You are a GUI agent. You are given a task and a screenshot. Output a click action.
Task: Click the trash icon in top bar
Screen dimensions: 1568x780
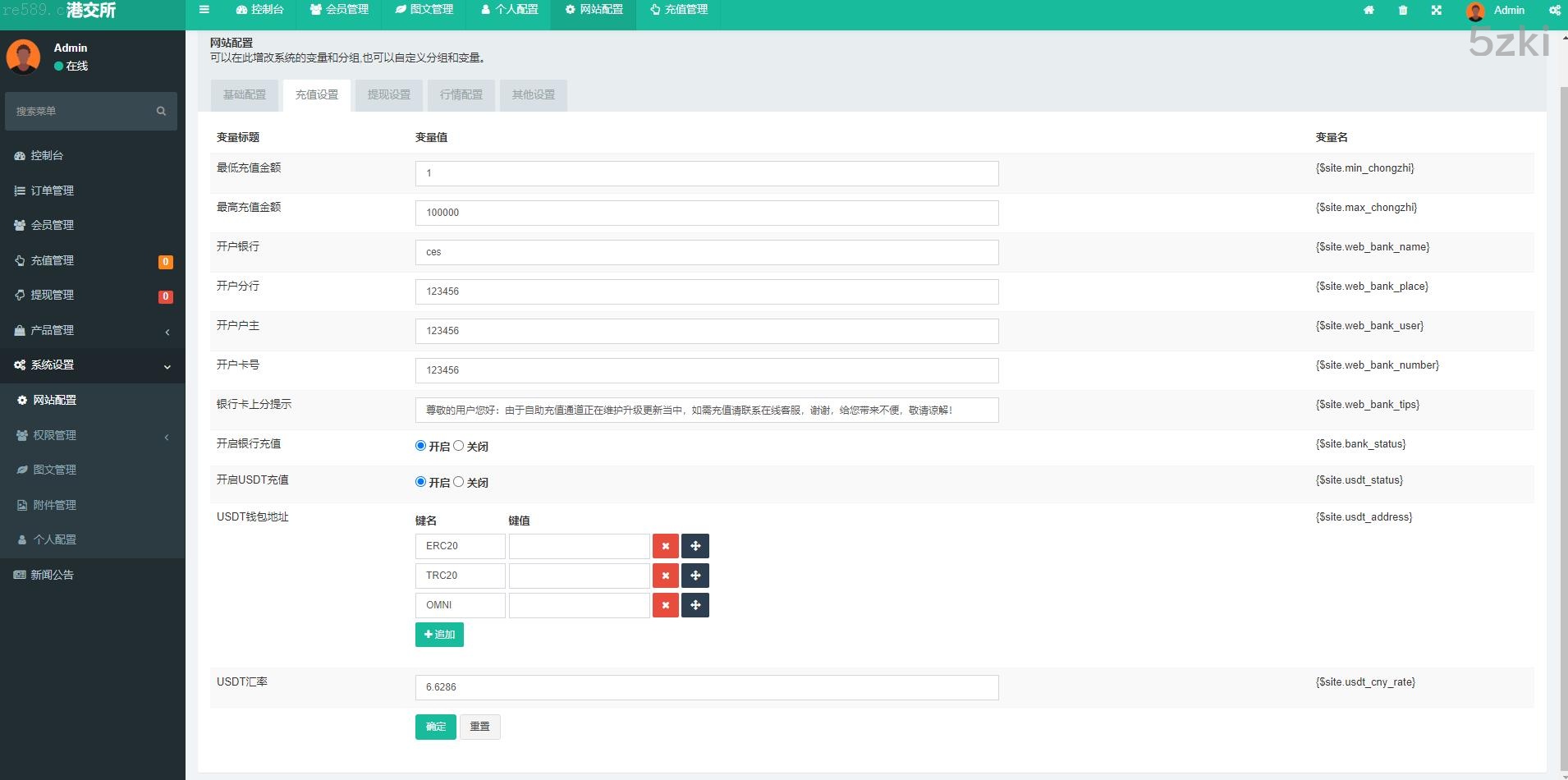(1402, 11)
